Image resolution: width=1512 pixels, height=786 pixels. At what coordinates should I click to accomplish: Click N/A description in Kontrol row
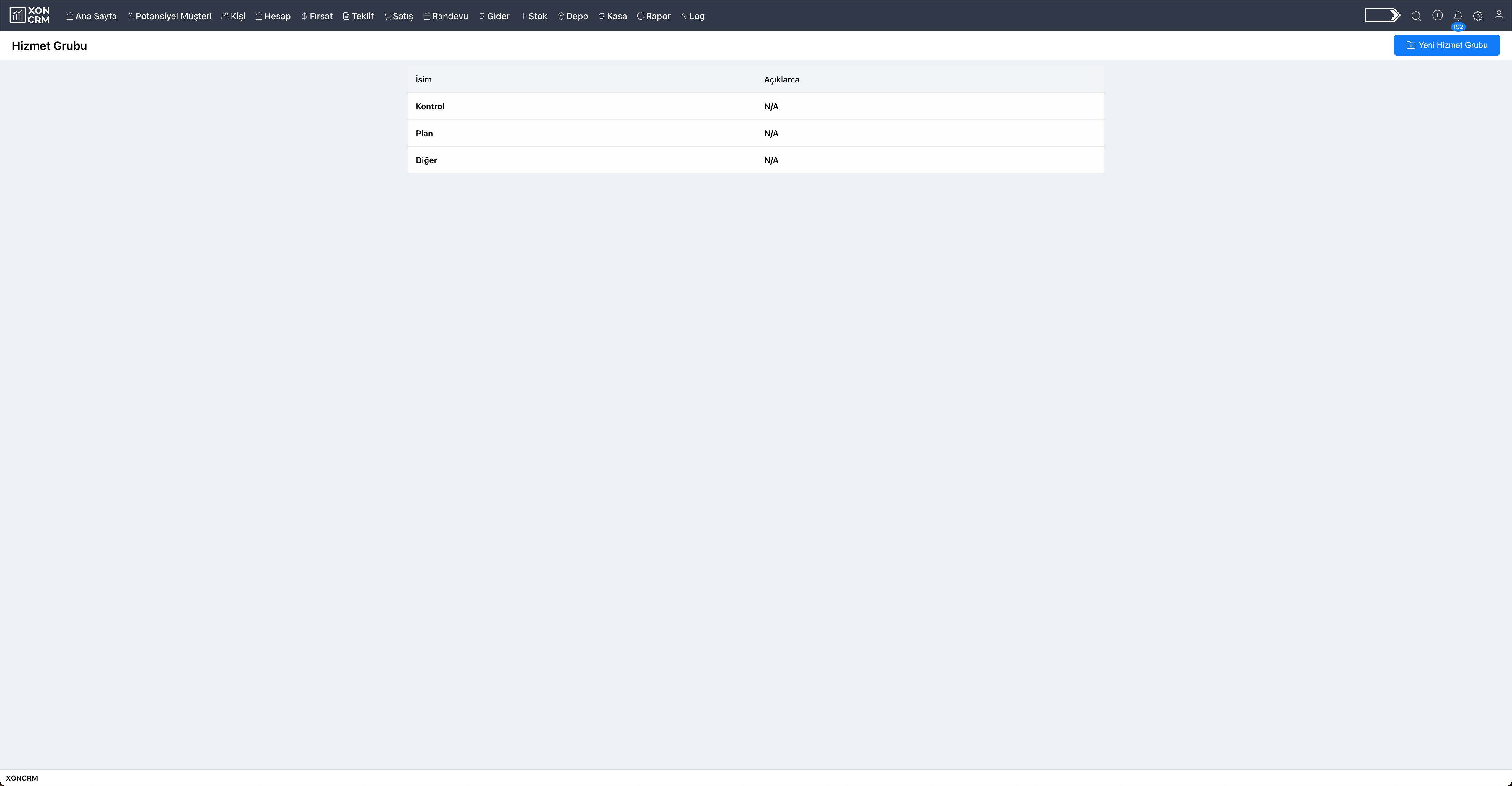click(771, 106)
